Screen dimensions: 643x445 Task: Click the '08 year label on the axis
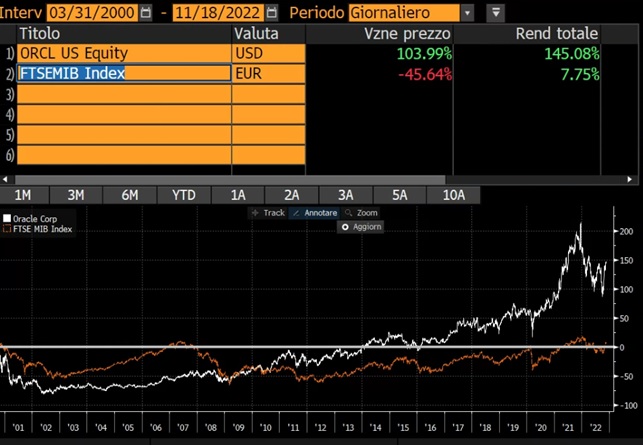(210, 427)
